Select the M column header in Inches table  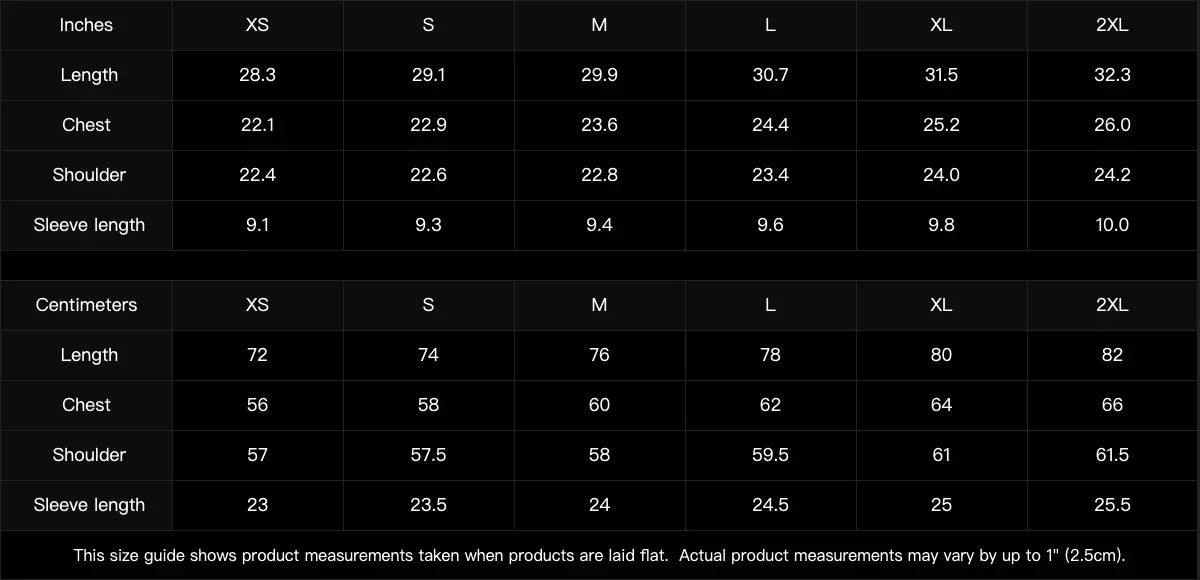tap(599, 25)
